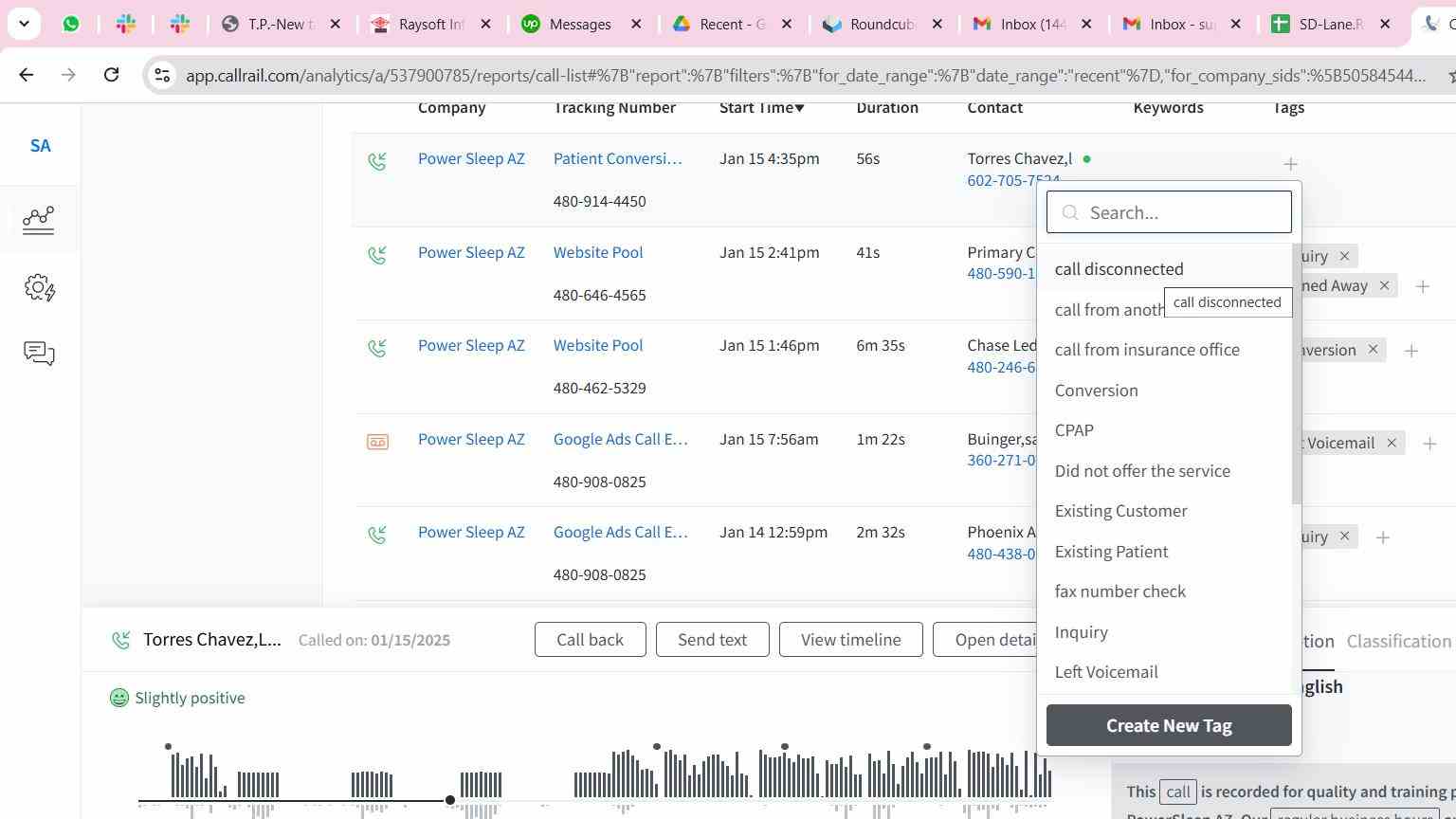Open Website Pool link for 480-646-4565
The height and width of the screenshot is (819, 1456).
pyautogui.click(x=598, y=253)
